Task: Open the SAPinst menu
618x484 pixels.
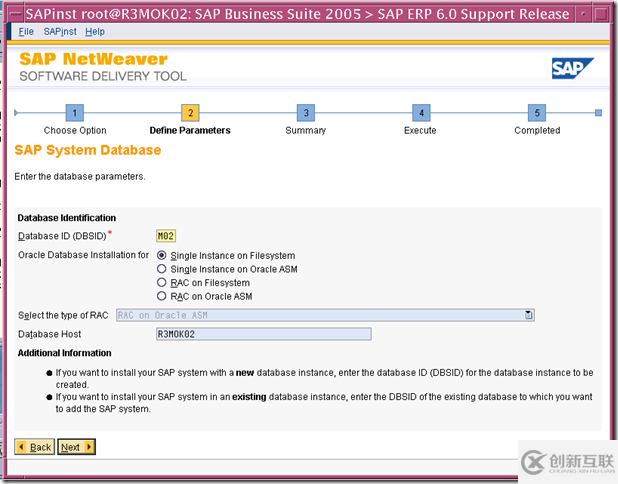Action: click(60, 32)
